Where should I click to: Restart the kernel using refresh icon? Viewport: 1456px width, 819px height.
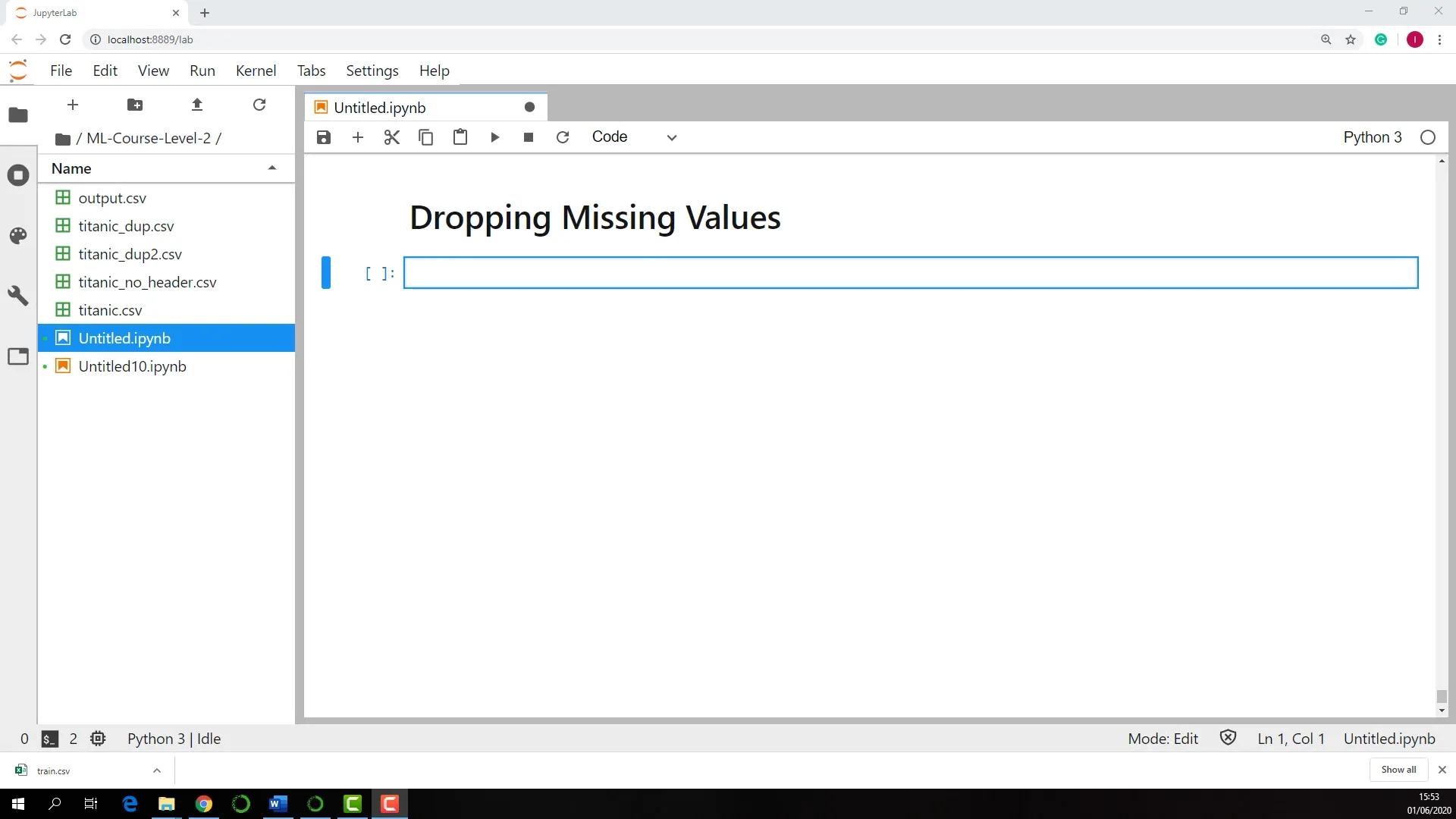[x=563, y=137]
